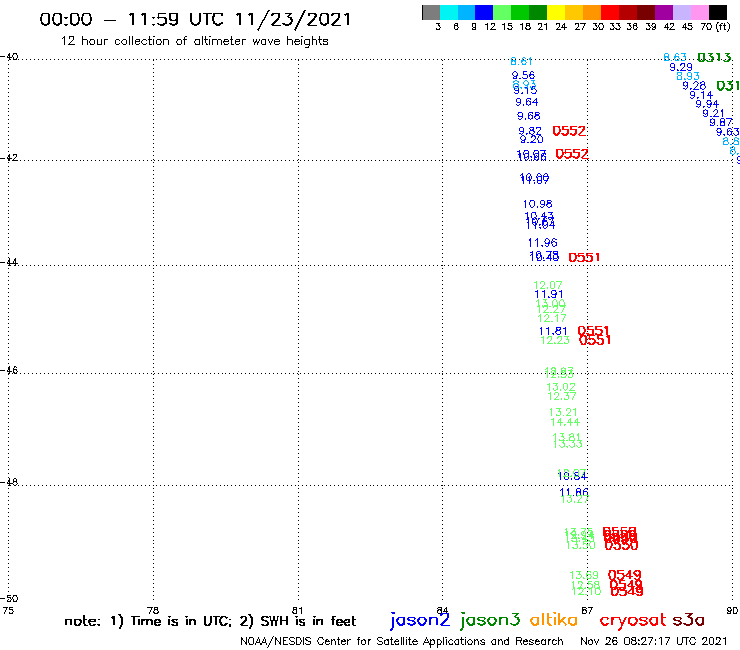The height and width of the screenshot is (650, 740).
Task: Click the 'altika' satellite legend label
Action: pos(554,619)
